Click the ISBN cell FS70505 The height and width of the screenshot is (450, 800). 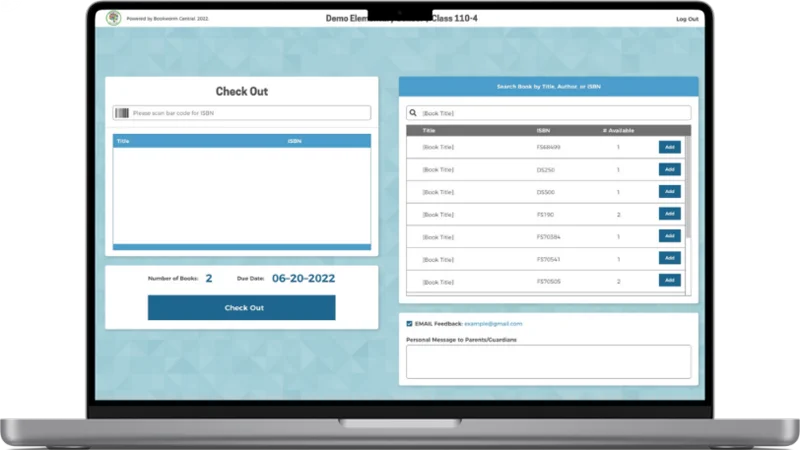point(548,282)
